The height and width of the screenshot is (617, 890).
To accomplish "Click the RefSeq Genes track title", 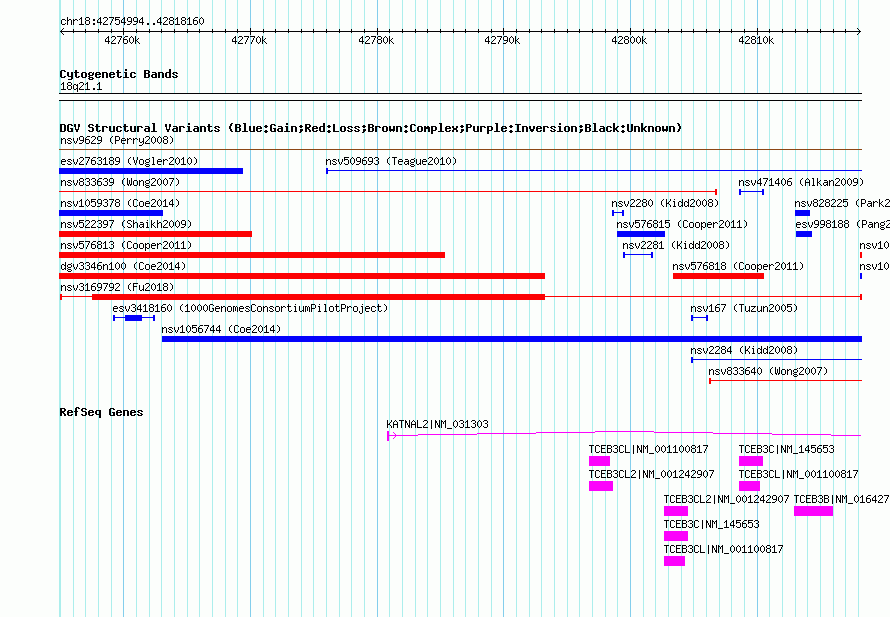I will click(101, 412).
